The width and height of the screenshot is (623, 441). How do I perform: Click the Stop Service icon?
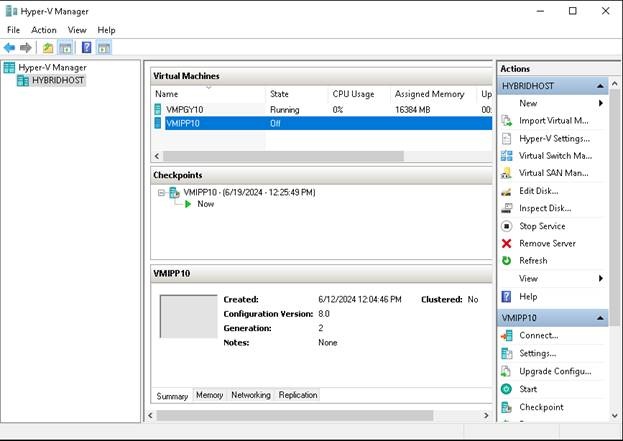coord(507,226)
